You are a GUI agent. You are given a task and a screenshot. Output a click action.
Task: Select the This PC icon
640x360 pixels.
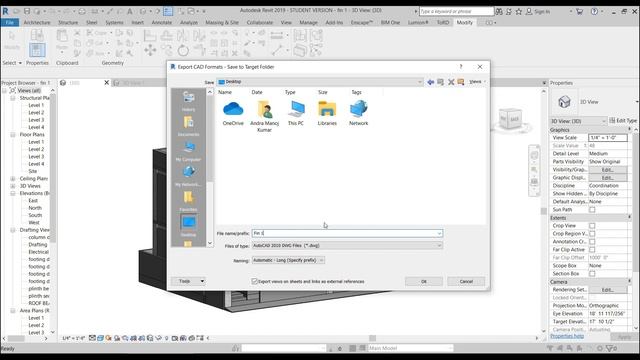296,109
